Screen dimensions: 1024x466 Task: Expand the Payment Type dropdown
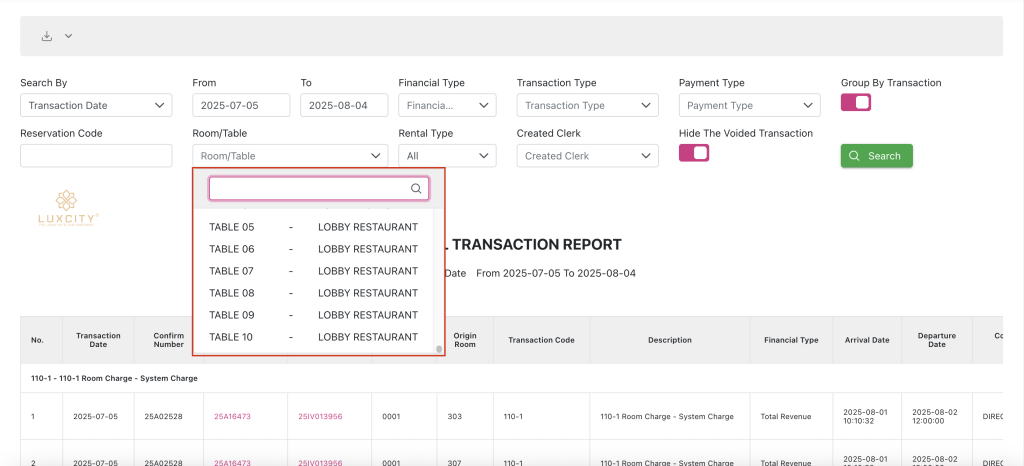[x=749, y=105]
